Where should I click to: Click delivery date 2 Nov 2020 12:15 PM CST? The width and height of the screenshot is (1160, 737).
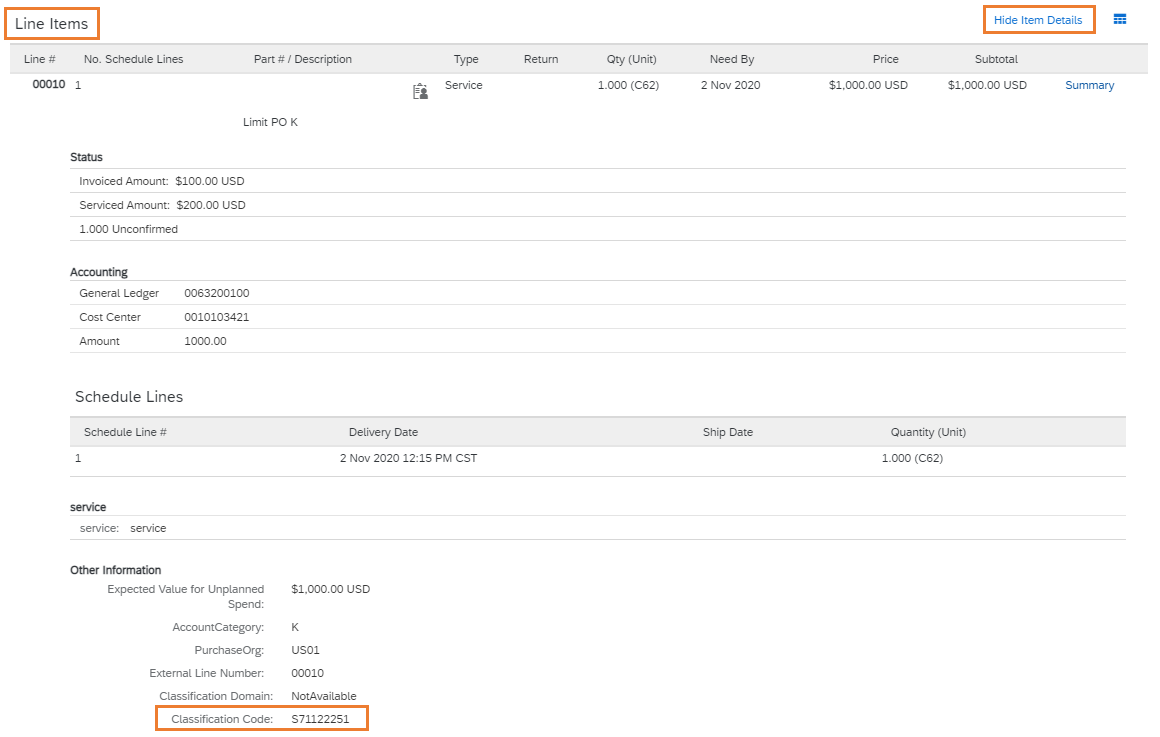(408, 458)
